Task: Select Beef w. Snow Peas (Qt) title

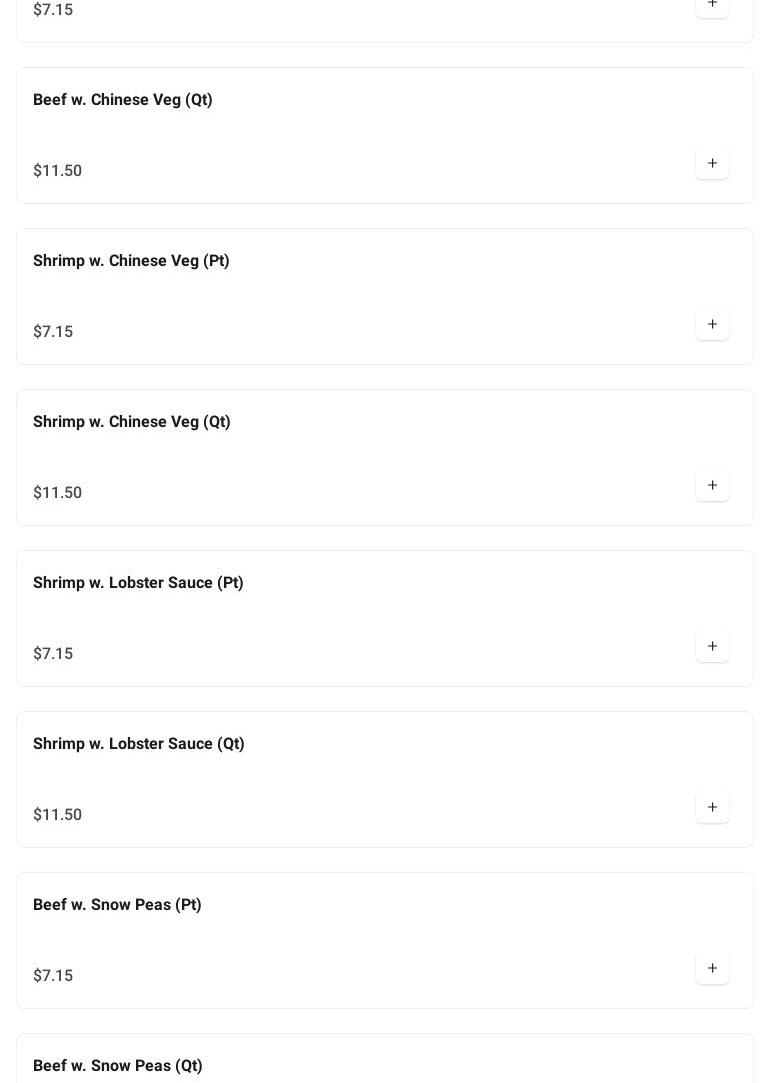Action: tap(118, 1066)
